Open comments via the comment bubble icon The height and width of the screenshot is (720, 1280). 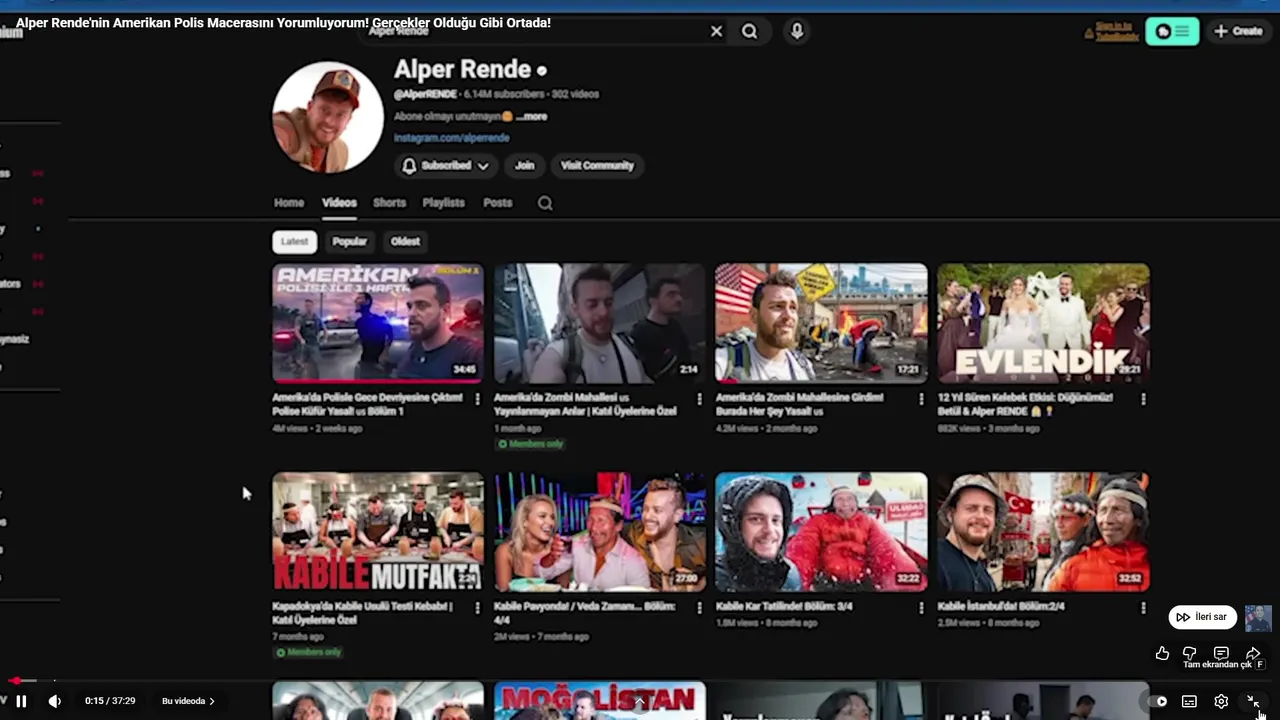1221,653
